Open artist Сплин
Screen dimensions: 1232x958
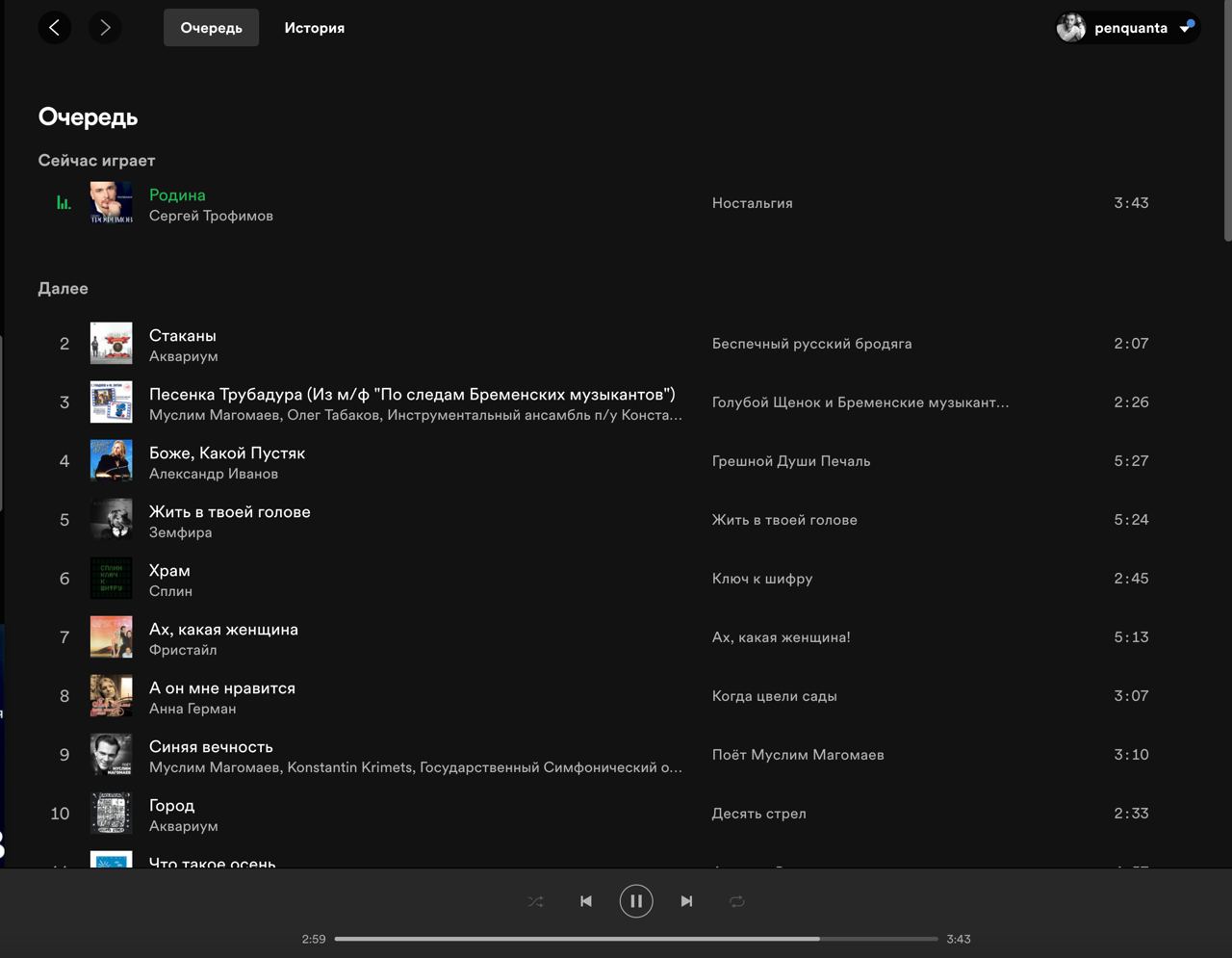pyautogui.click(x=170, y=591)
